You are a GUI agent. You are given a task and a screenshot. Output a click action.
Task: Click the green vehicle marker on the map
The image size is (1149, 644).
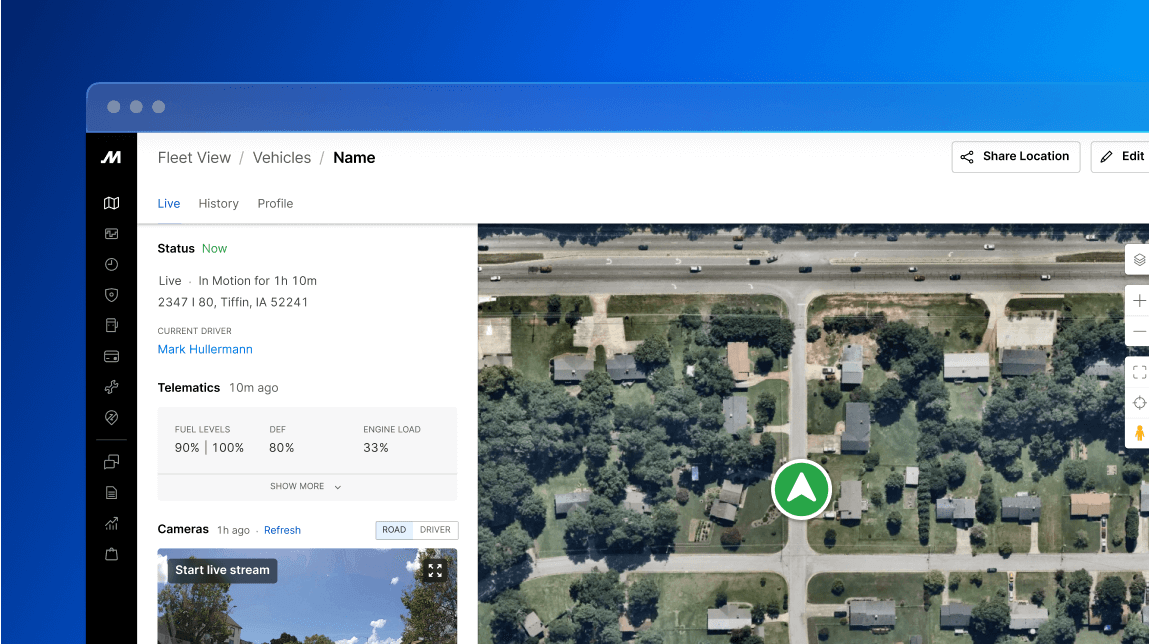click(801, 489)
